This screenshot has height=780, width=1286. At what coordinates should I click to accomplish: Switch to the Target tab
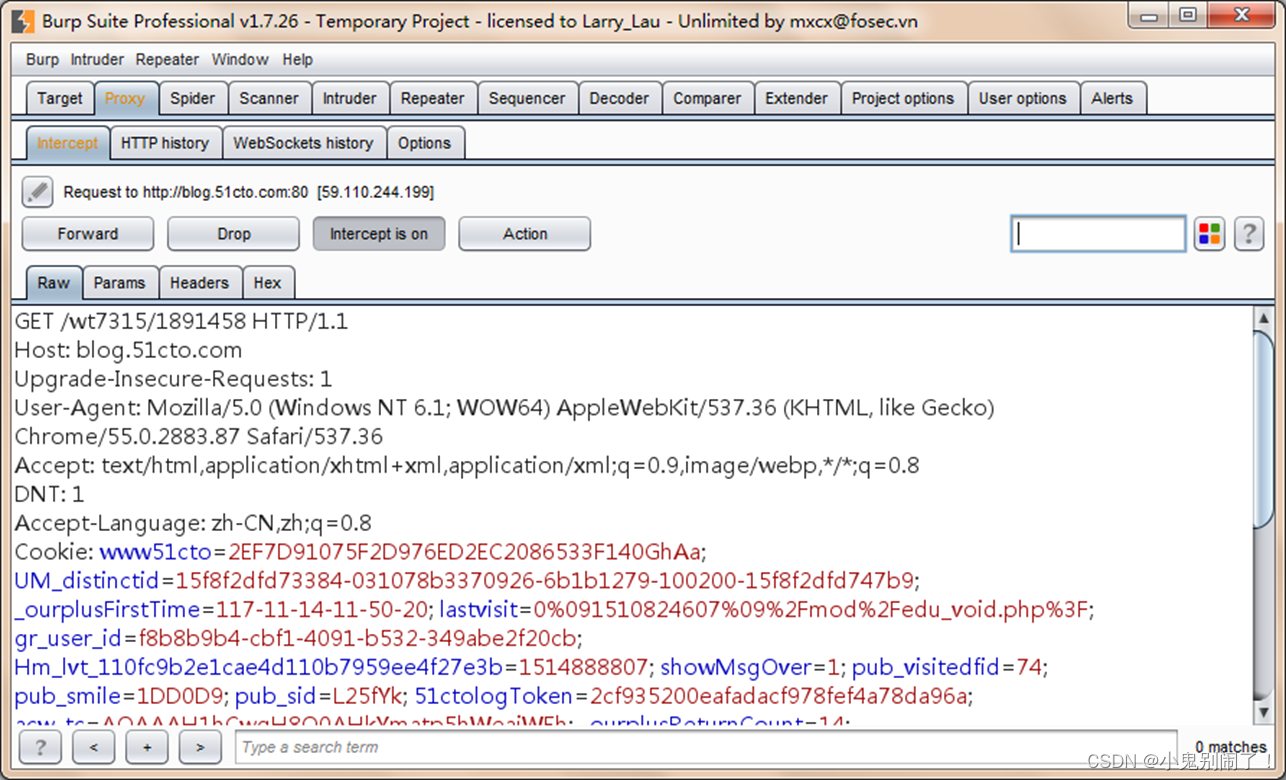(x=60, y=98)
